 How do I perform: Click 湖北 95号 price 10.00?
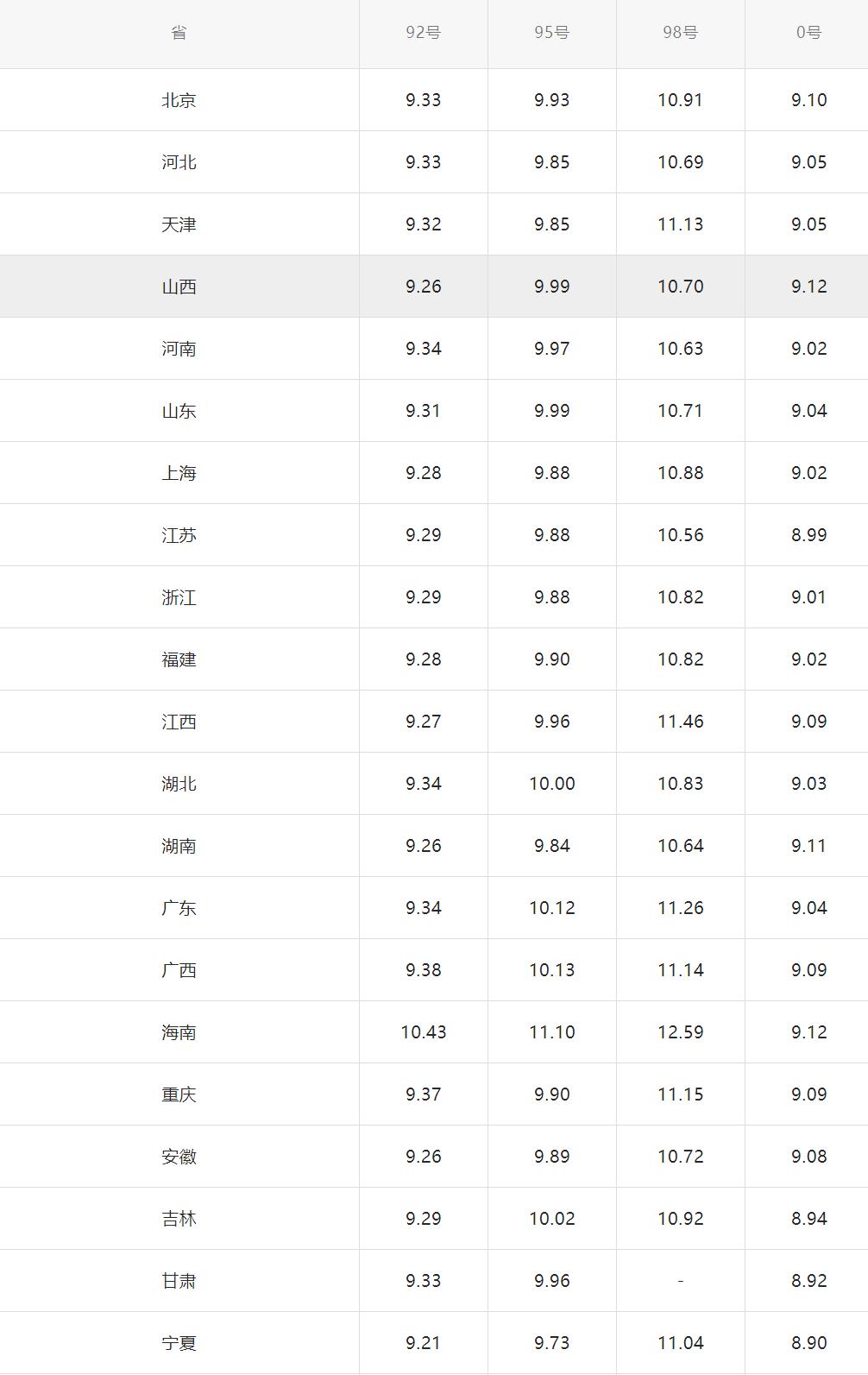552,784
